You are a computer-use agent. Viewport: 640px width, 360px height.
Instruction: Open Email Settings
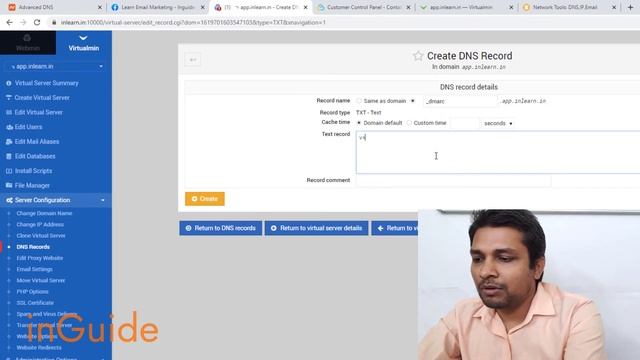click(34, 269)
